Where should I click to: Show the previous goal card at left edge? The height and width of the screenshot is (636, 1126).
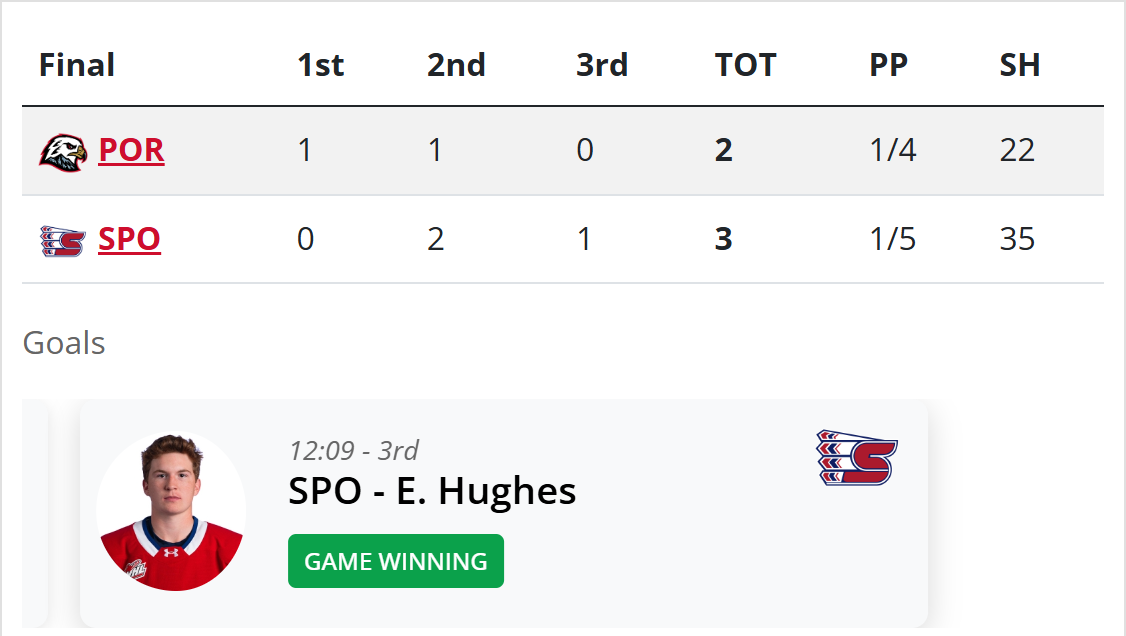[34, 512]
